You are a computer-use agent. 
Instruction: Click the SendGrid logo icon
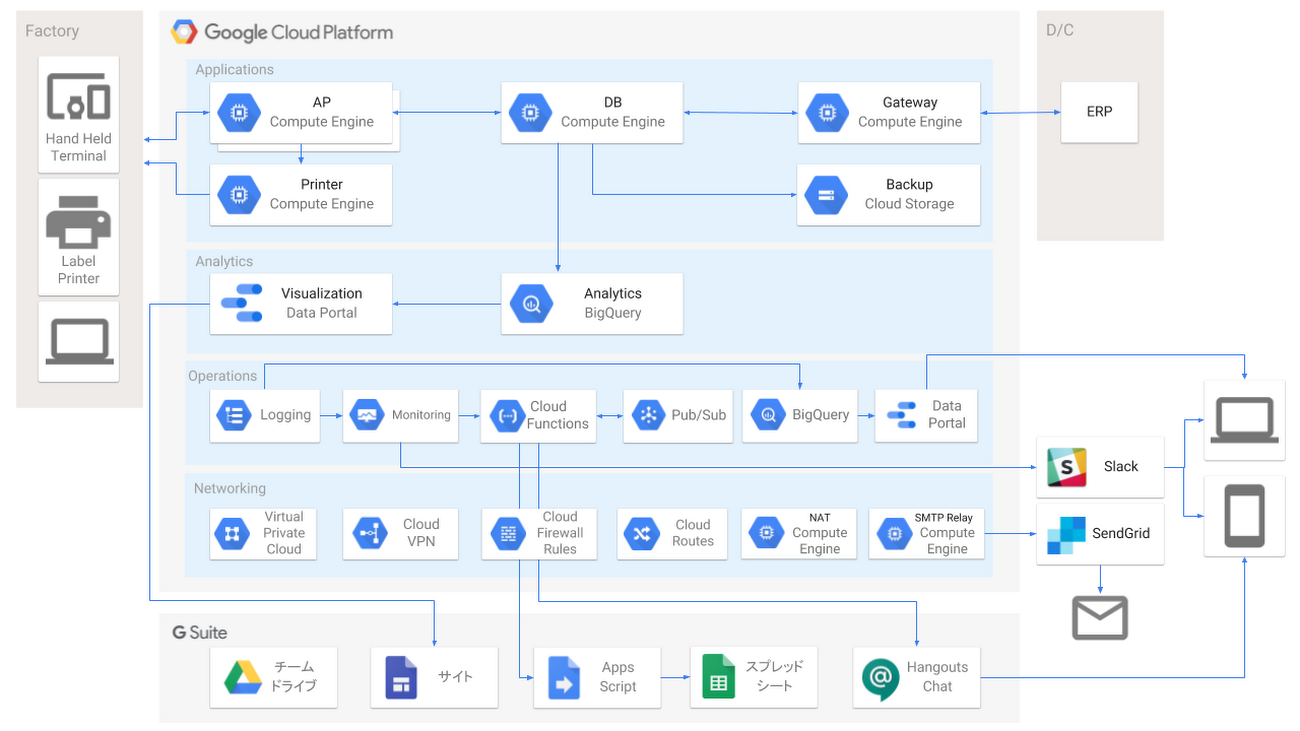click(x=1067, y=535)
